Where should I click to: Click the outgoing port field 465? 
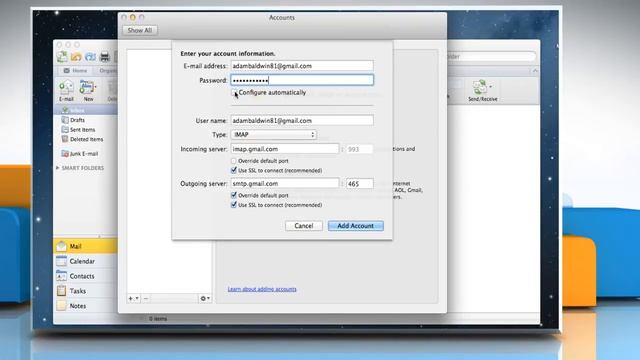(360, 184)
